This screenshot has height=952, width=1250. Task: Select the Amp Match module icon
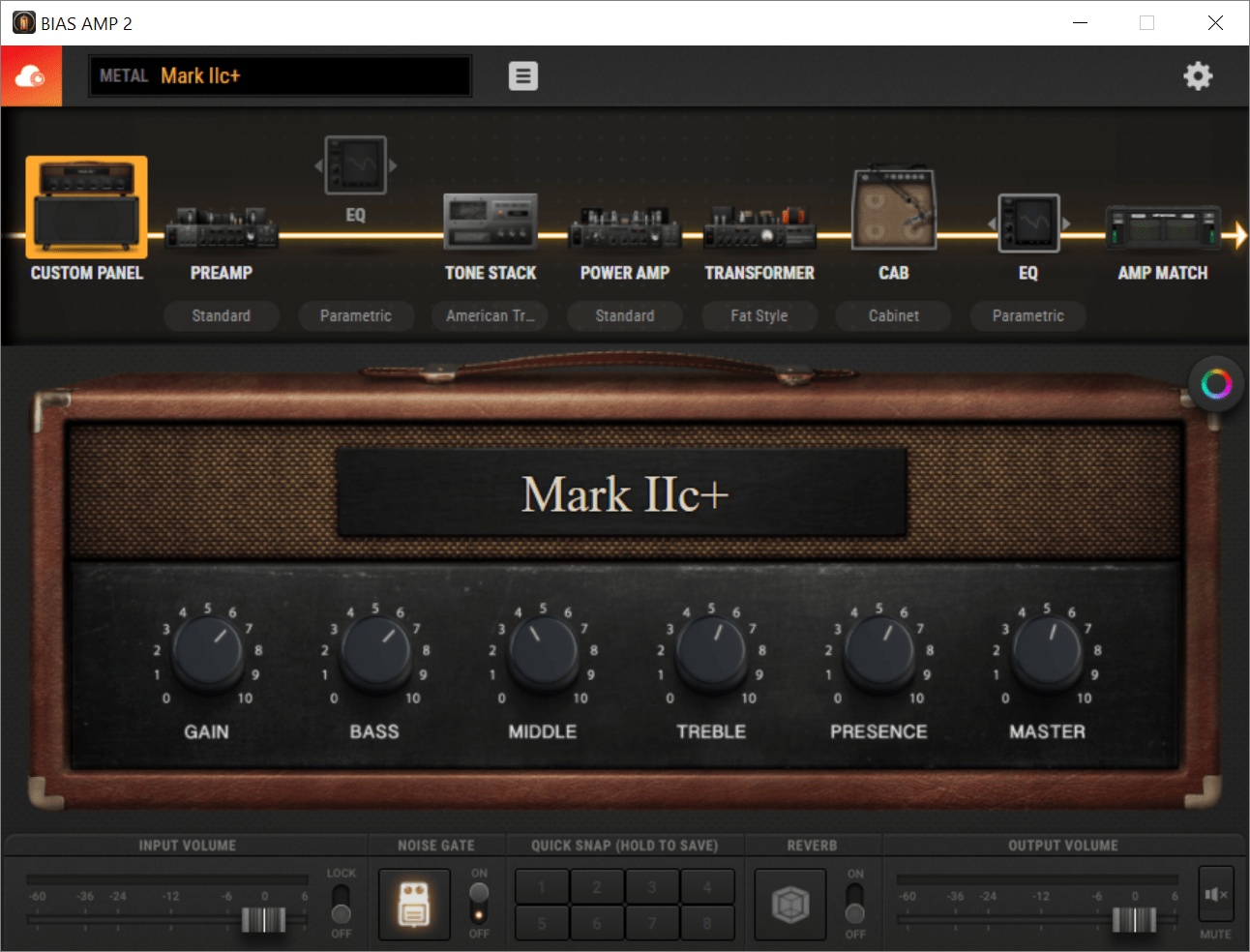pos(1163,228)
